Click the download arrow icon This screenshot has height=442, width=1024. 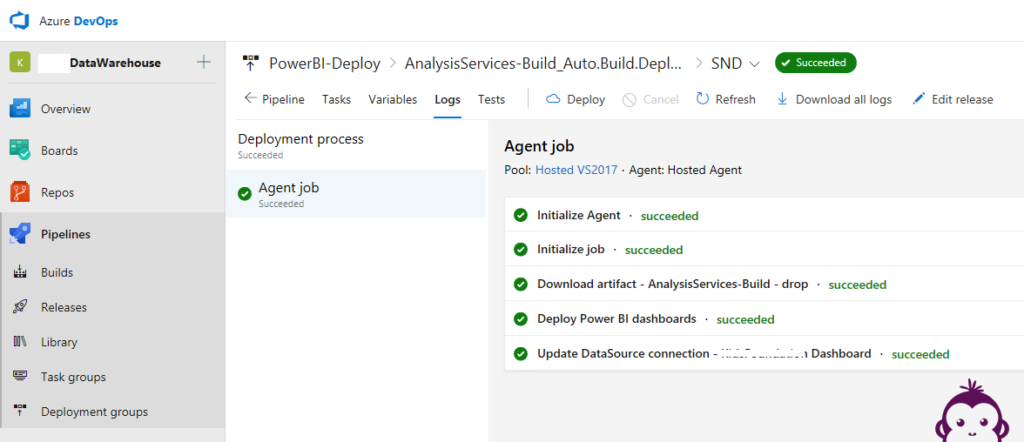[782, 99]
